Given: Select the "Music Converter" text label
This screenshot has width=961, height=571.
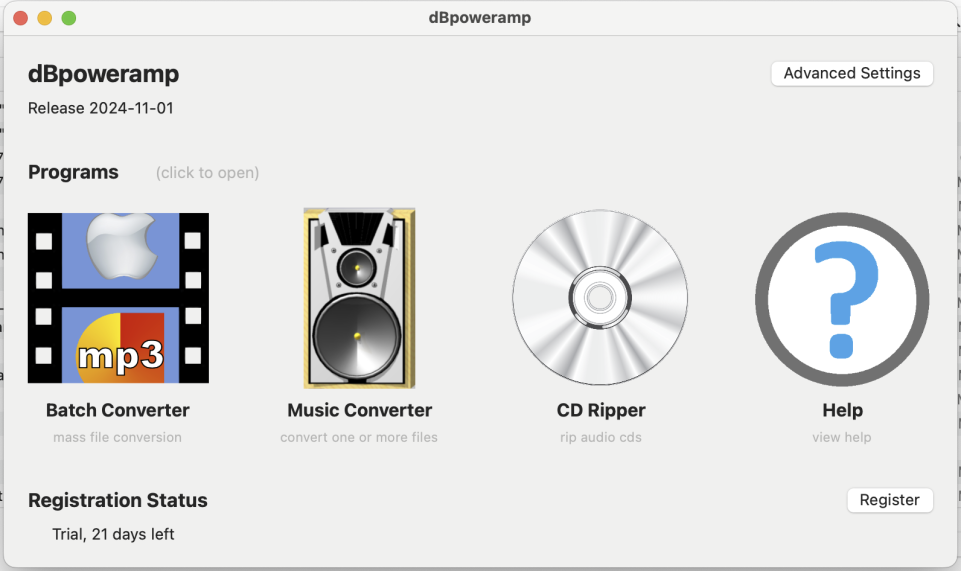Looking at the screenshot, I should [x=359, y=410].
